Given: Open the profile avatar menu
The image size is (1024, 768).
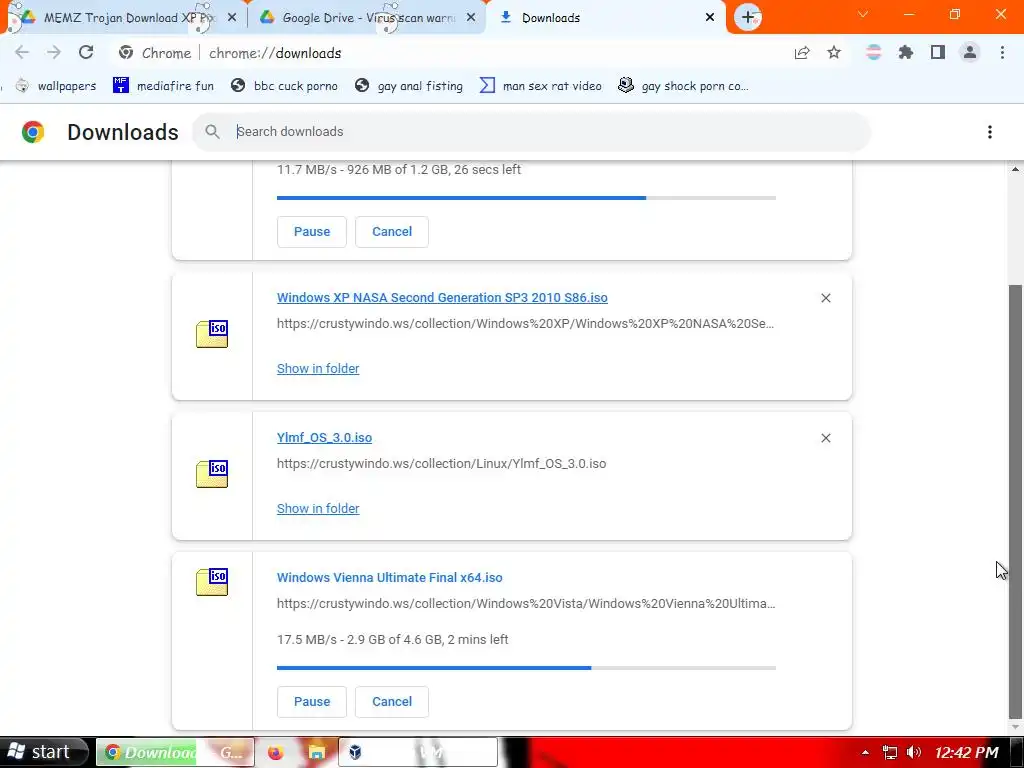Looking at the screenshot, I should coord(970,53).
